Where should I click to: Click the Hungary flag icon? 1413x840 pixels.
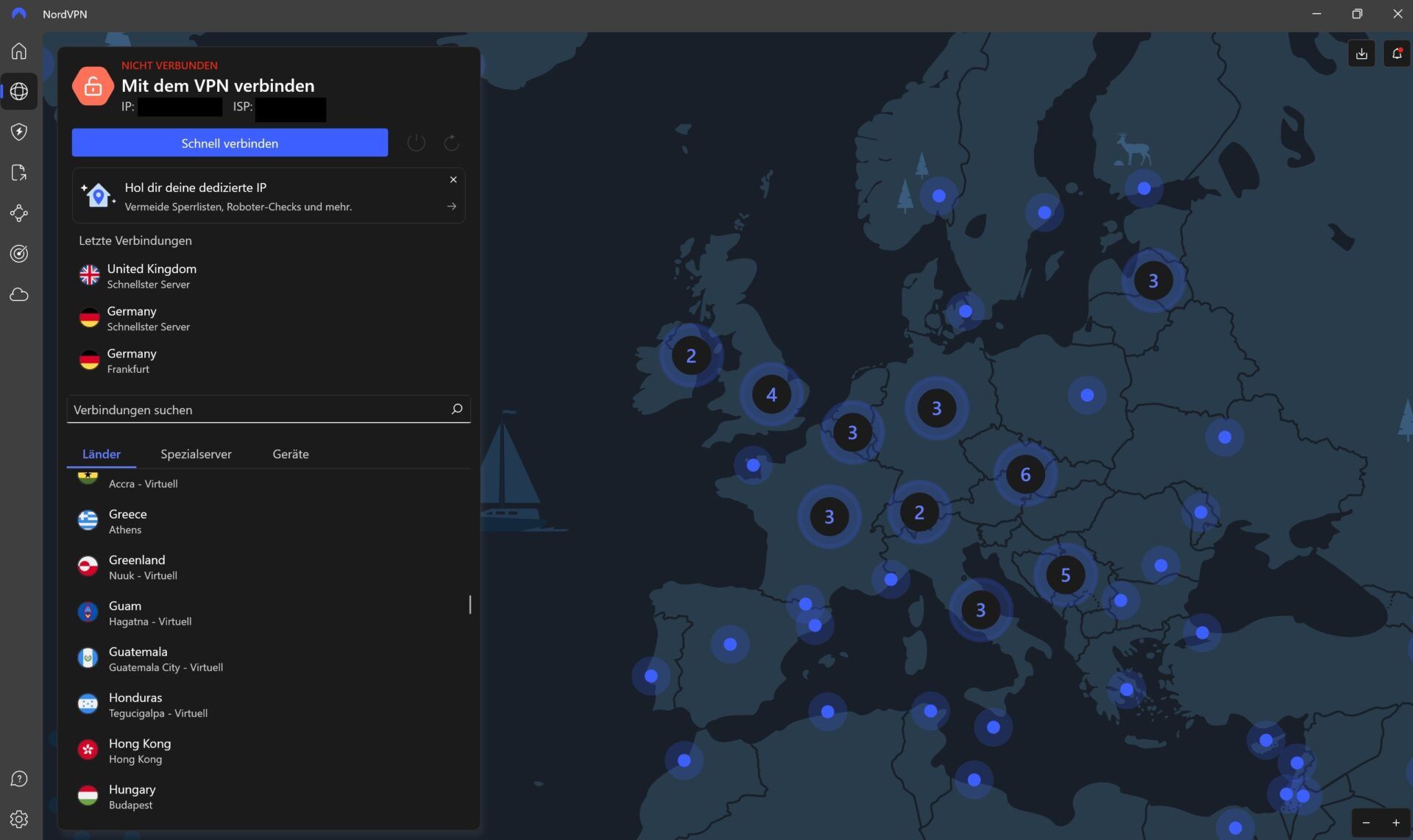(88, 795)
